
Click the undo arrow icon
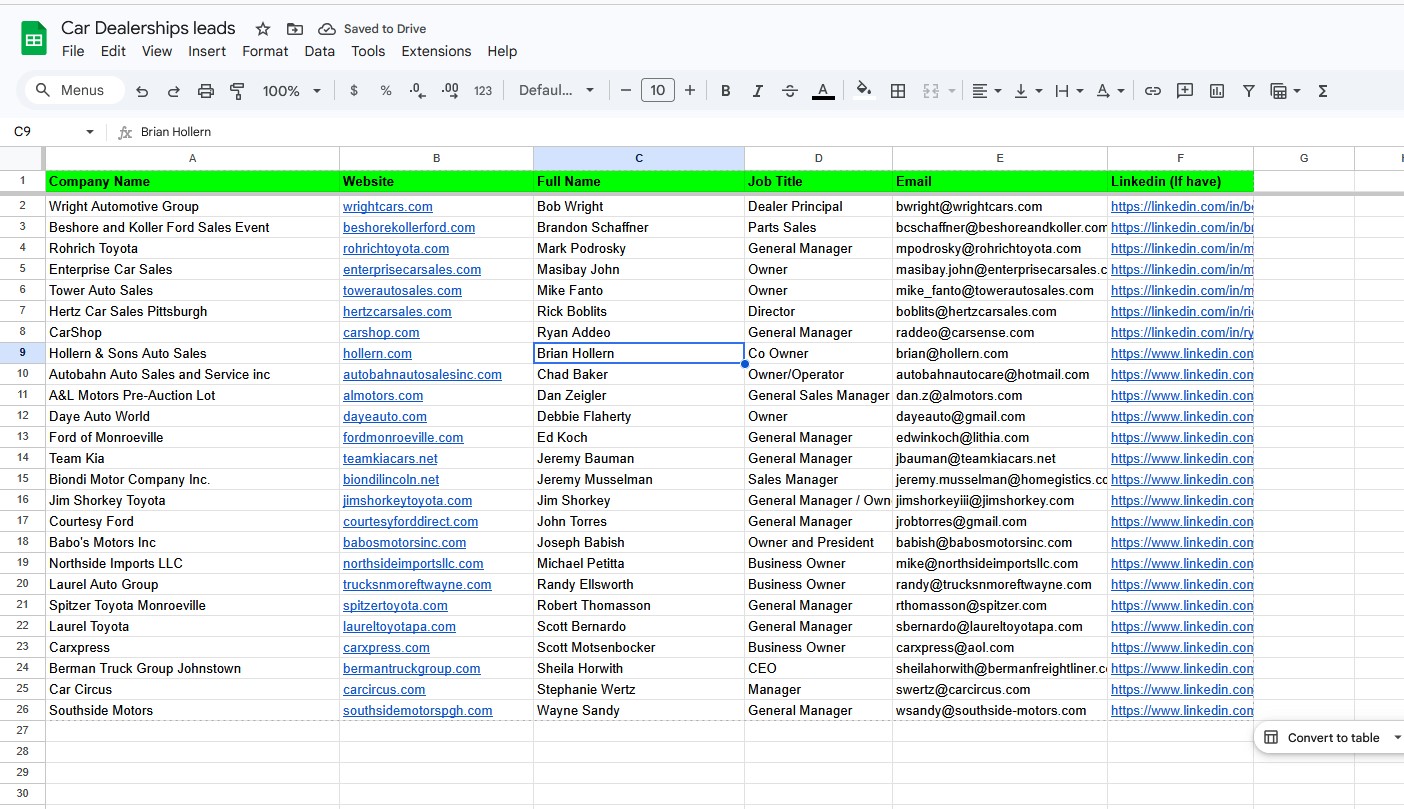click(x=142, y=91)
